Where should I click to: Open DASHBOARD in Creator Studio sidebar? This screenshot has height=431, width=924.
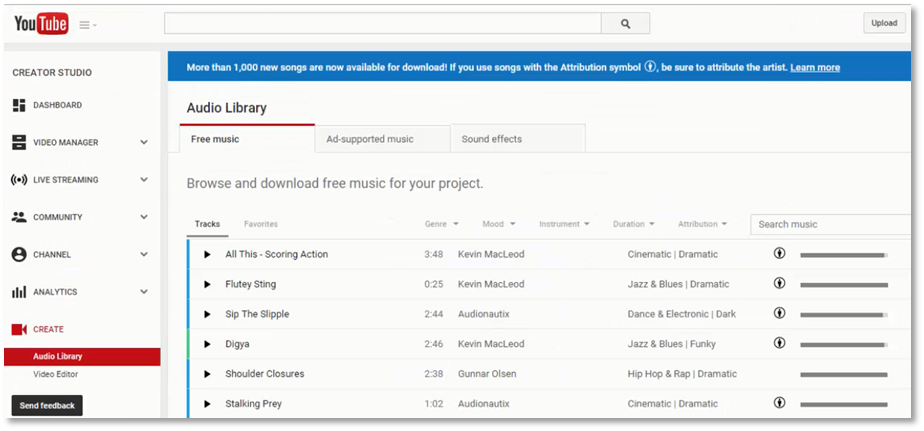57,105
